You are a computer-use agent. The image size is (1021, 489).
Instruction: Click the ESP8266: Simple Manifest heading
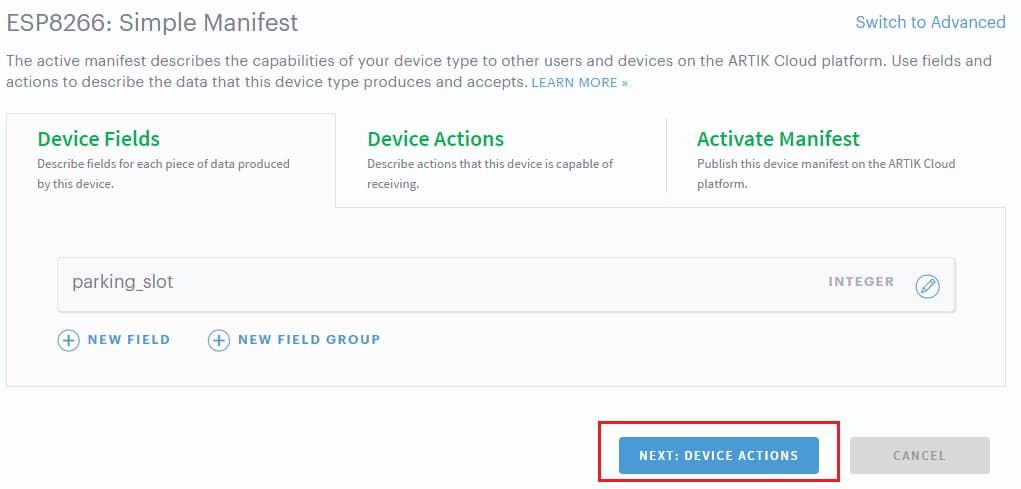152,22
